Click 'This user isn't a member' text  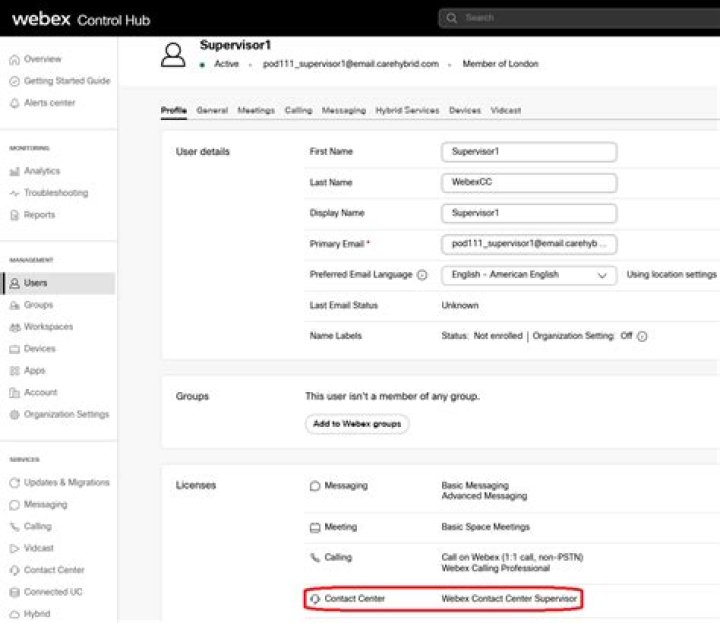pyautogui.click(x=392, y=396)
